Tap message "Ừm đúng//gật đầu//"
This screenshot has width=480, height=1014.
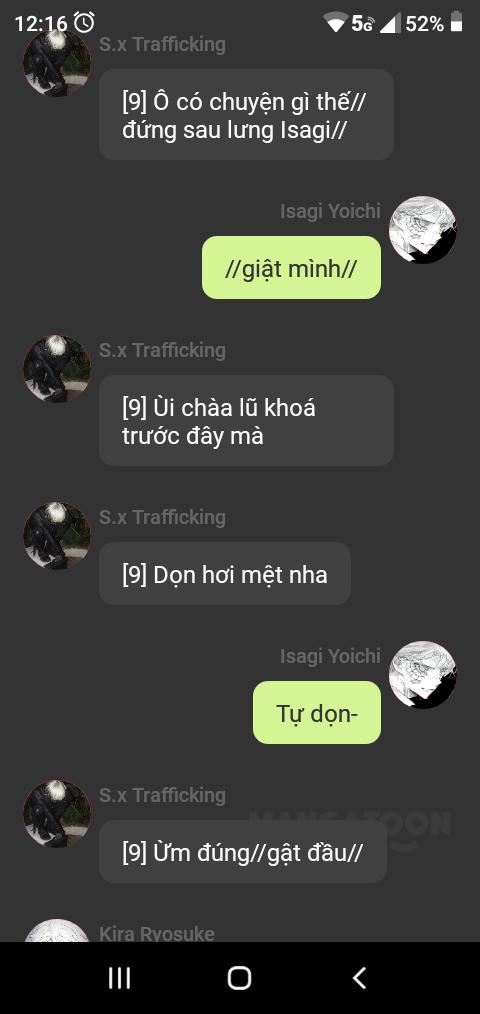pos(243,852)
